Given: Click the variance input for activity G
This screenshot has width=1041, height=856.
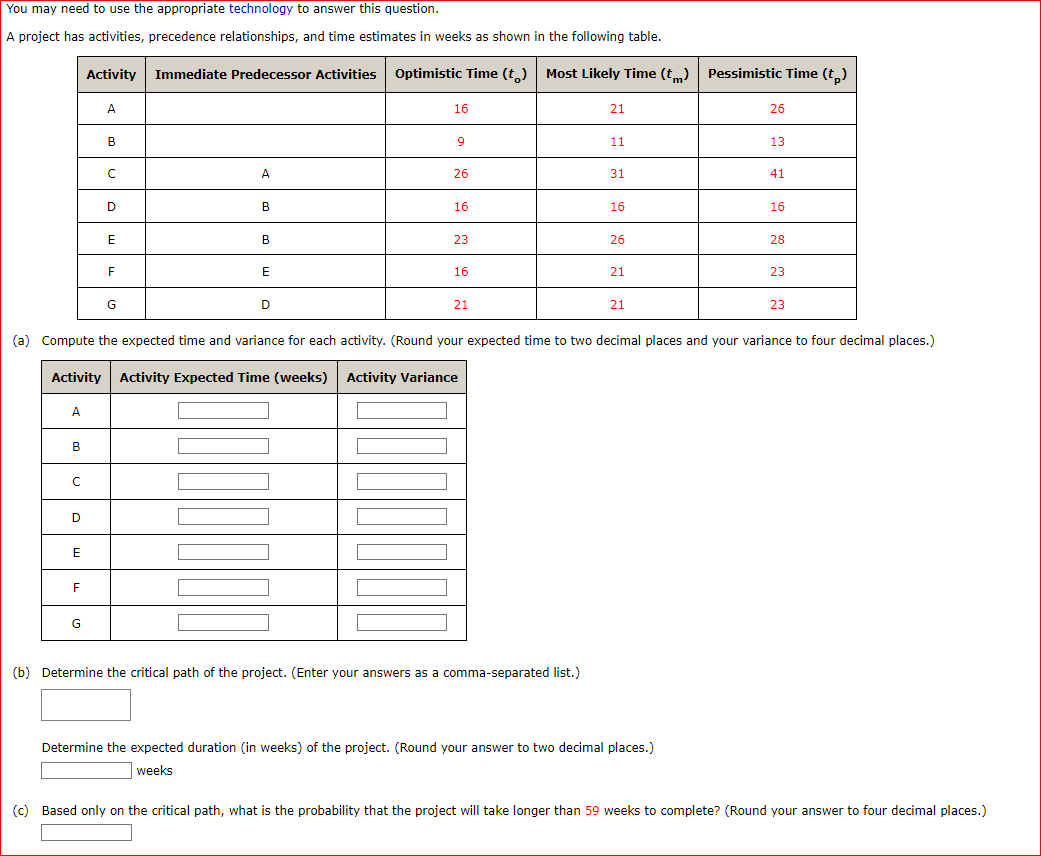Looking at the screenshot, I should 401,621.
